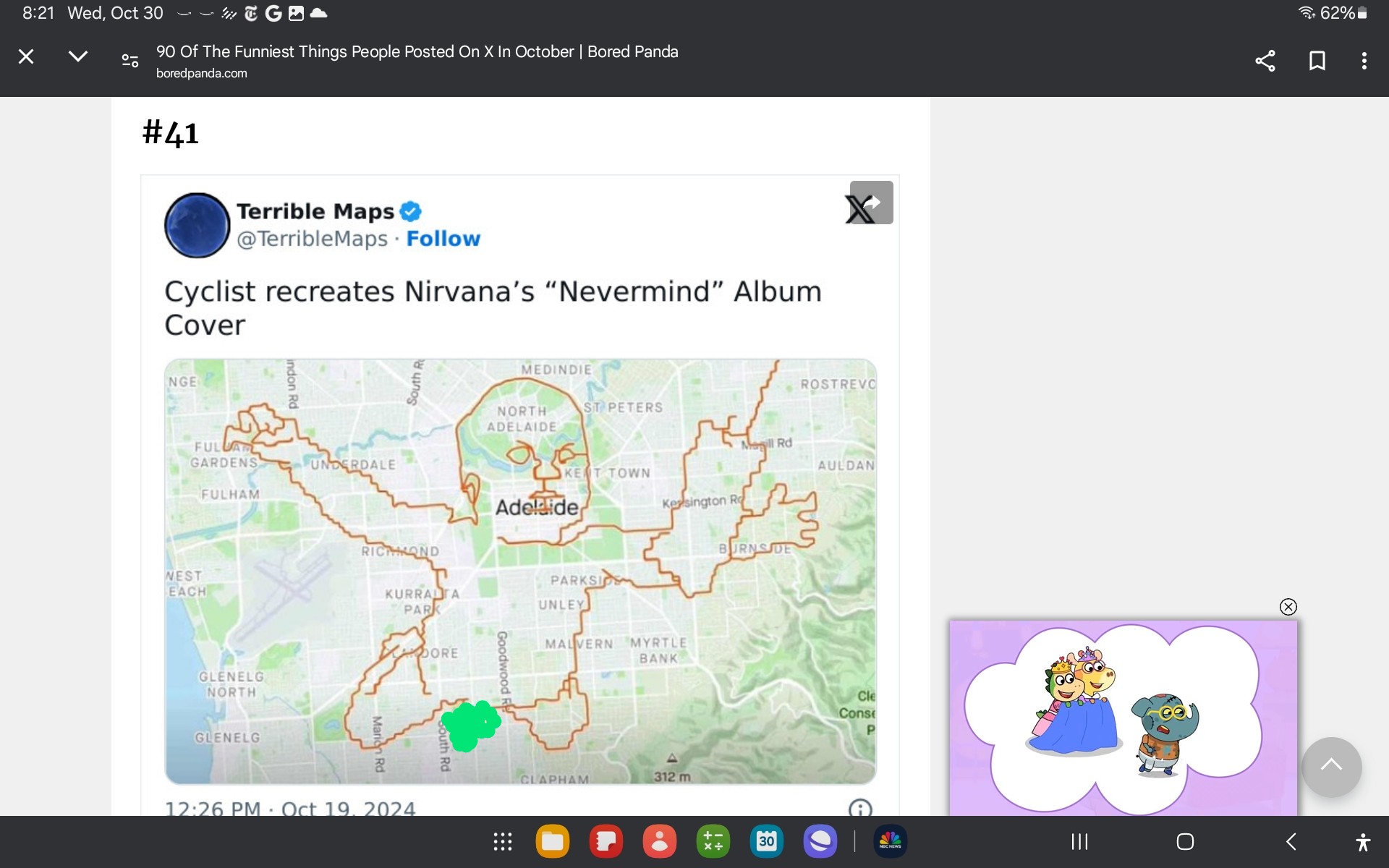Tap the @TerribleMaps handle
The height and width of the screenshot is (868, 1389).
312,239
